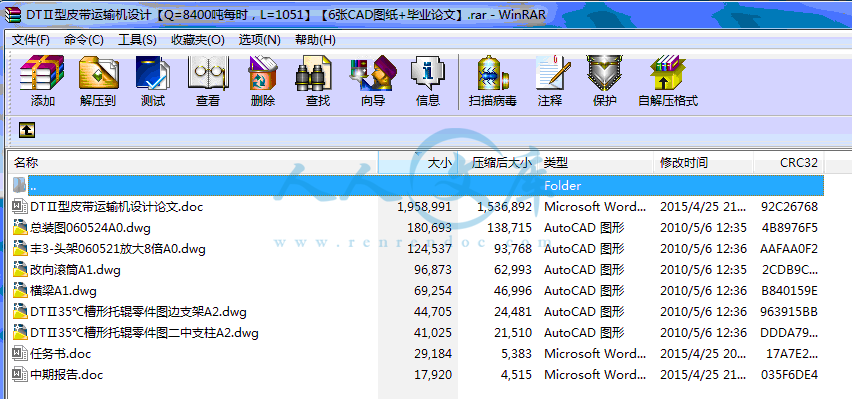Select the file DTⅡ型皮带运输机设计论文.doc

pyautogui.click(x=117, y=207)
